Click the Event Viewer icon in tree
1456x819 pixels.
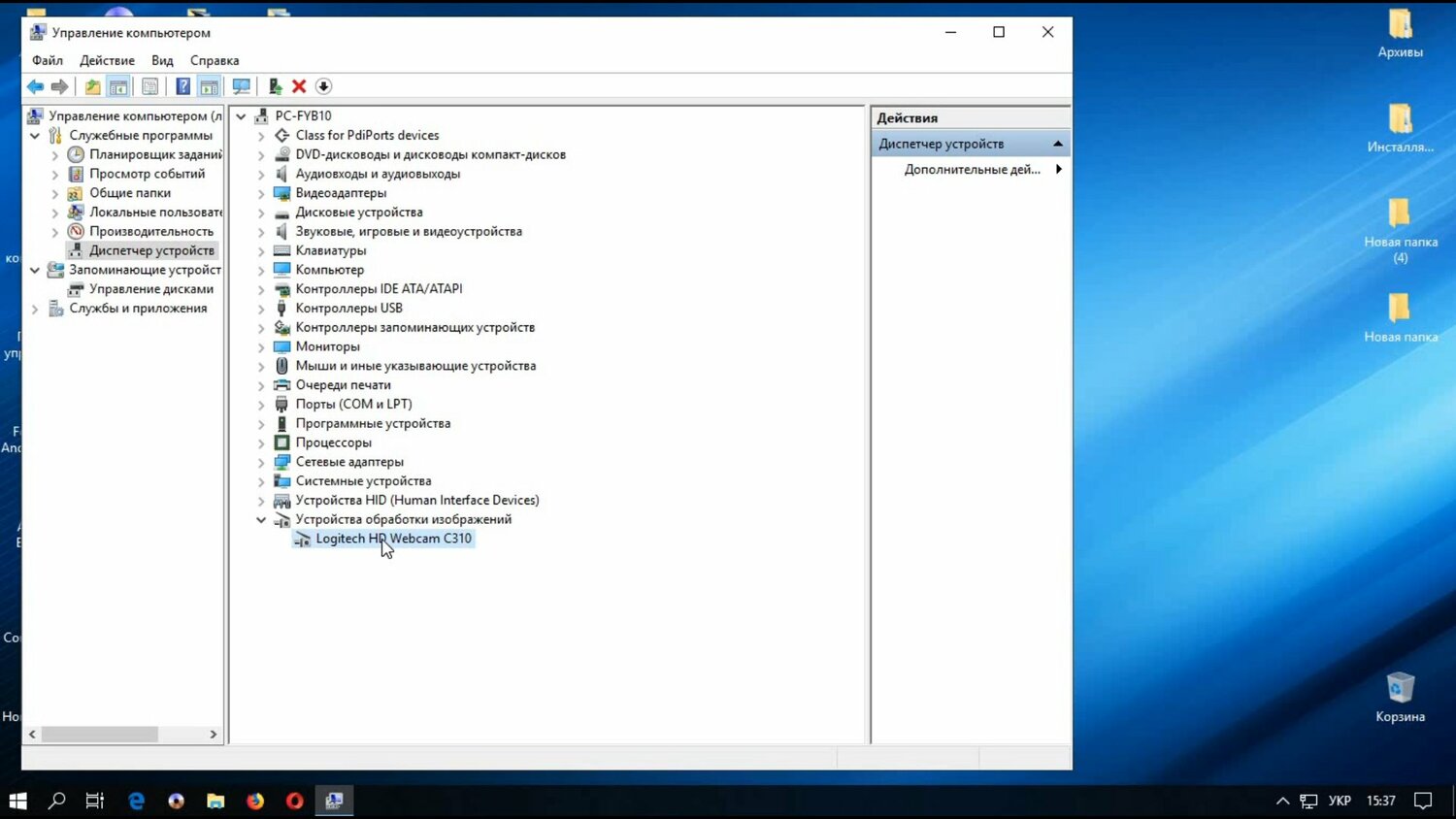76,174
